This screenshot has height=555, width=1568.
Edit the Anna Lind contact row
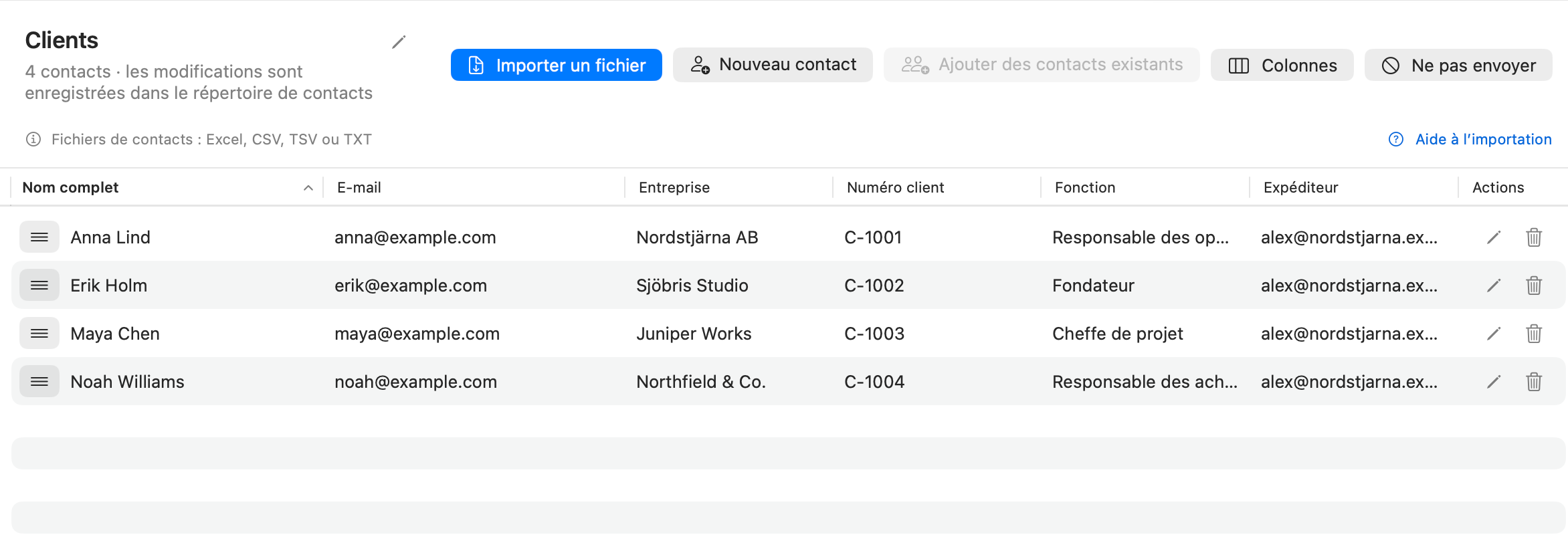click(x=1494, y=237)
